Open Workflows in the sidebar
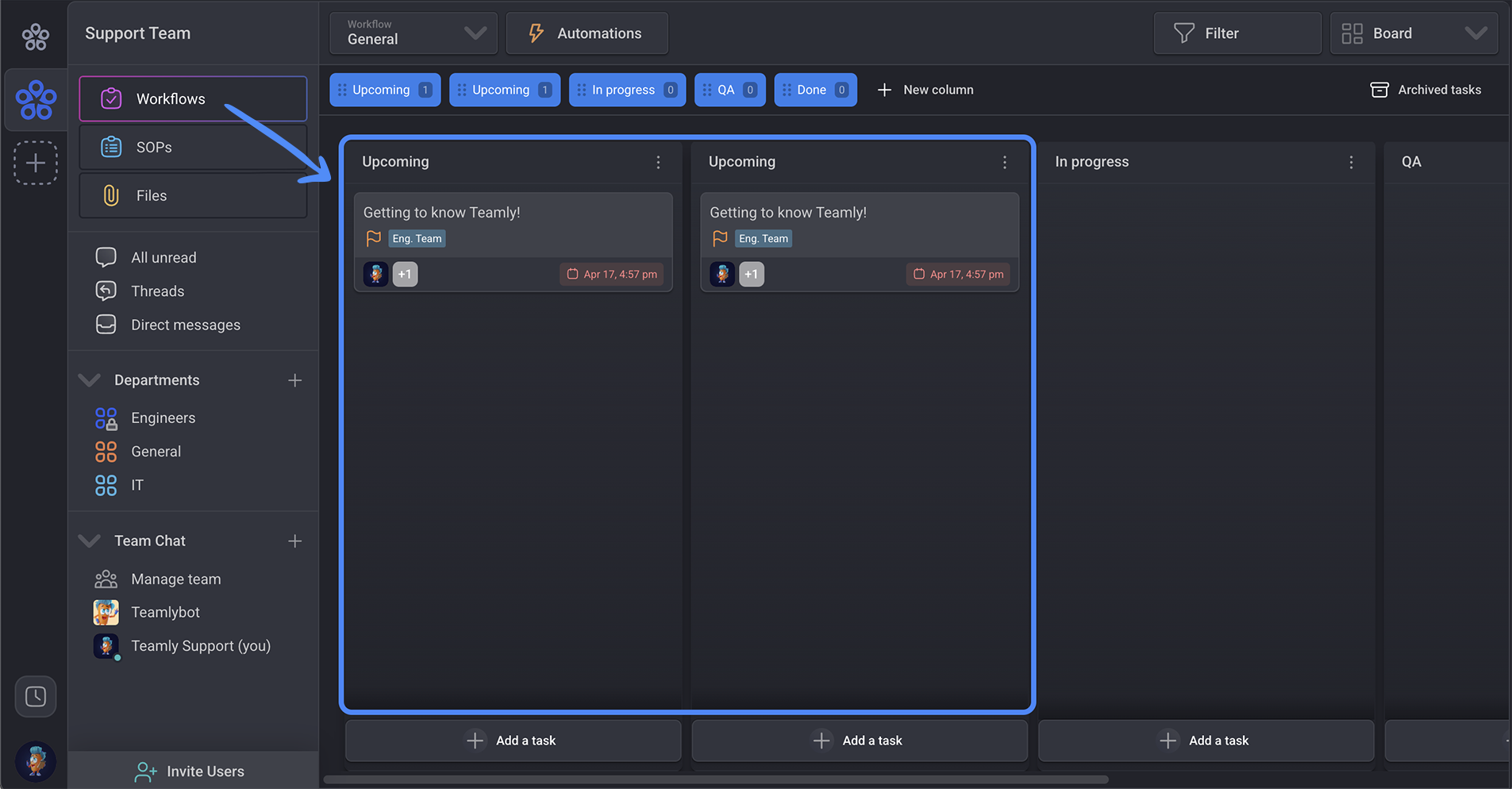This screenshot has width=1512, height=789. coord(193,98)
